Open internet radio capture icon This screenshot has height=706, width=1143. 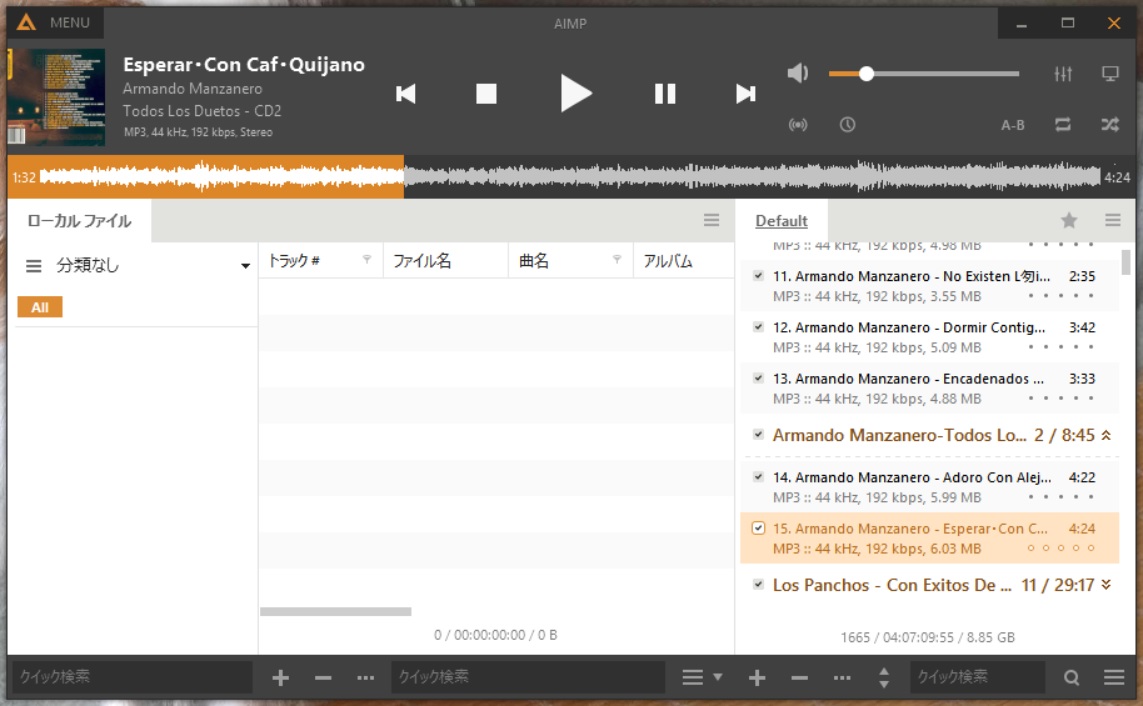tap(798, 125)
